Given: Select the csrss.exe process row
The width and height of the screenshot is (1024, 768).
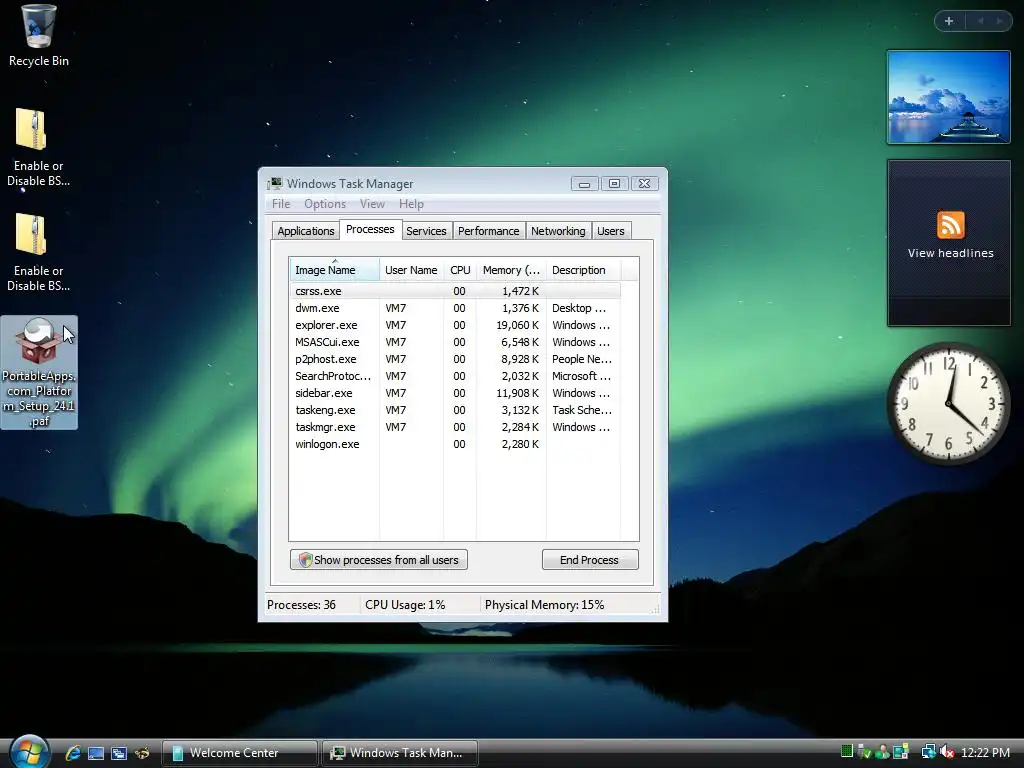Looking at the screenshot, I should pyautogui.click(x=455, y=291).
